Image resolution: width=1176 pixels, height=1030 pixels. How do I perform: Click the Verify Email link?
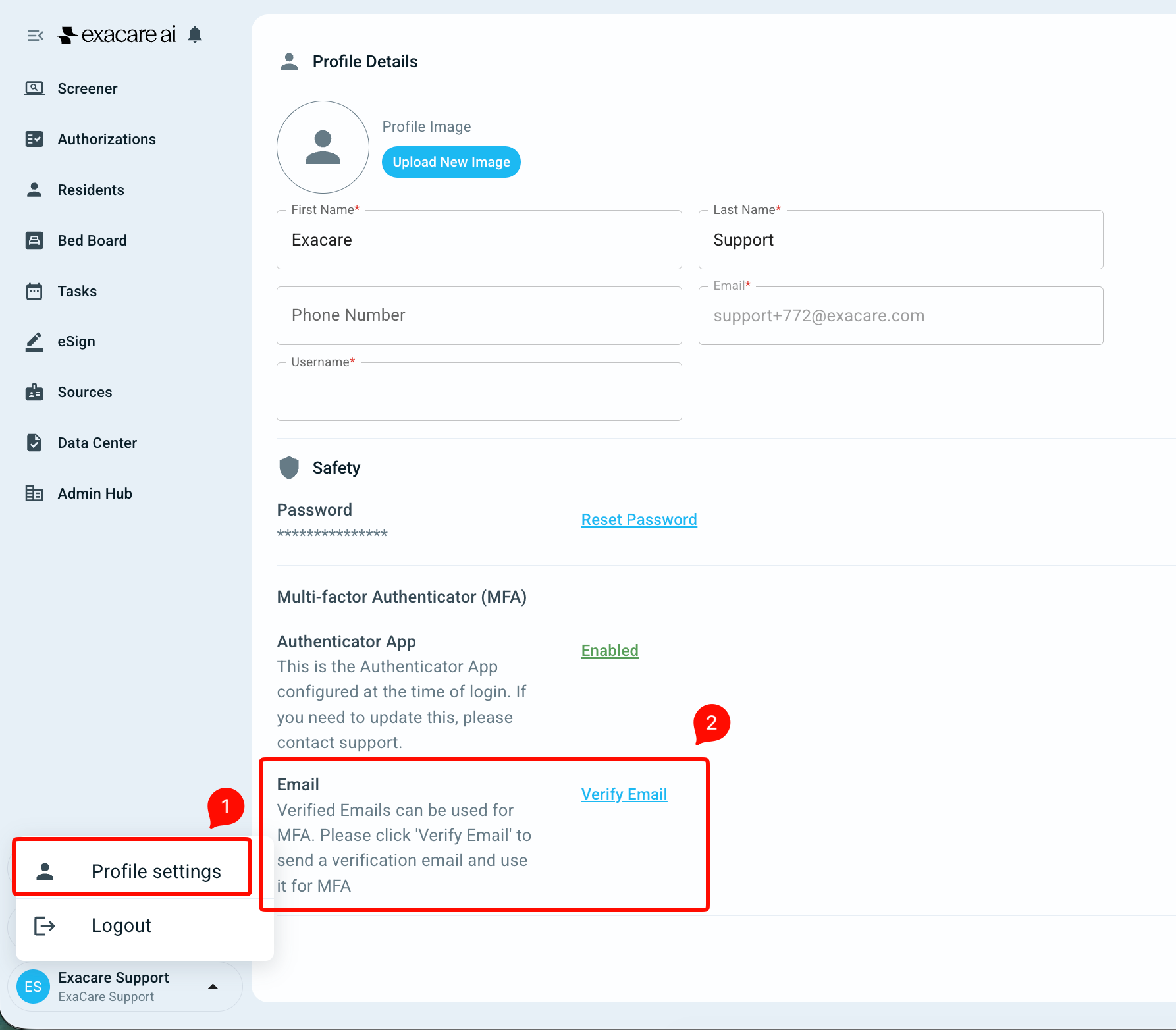click(624, 794)
